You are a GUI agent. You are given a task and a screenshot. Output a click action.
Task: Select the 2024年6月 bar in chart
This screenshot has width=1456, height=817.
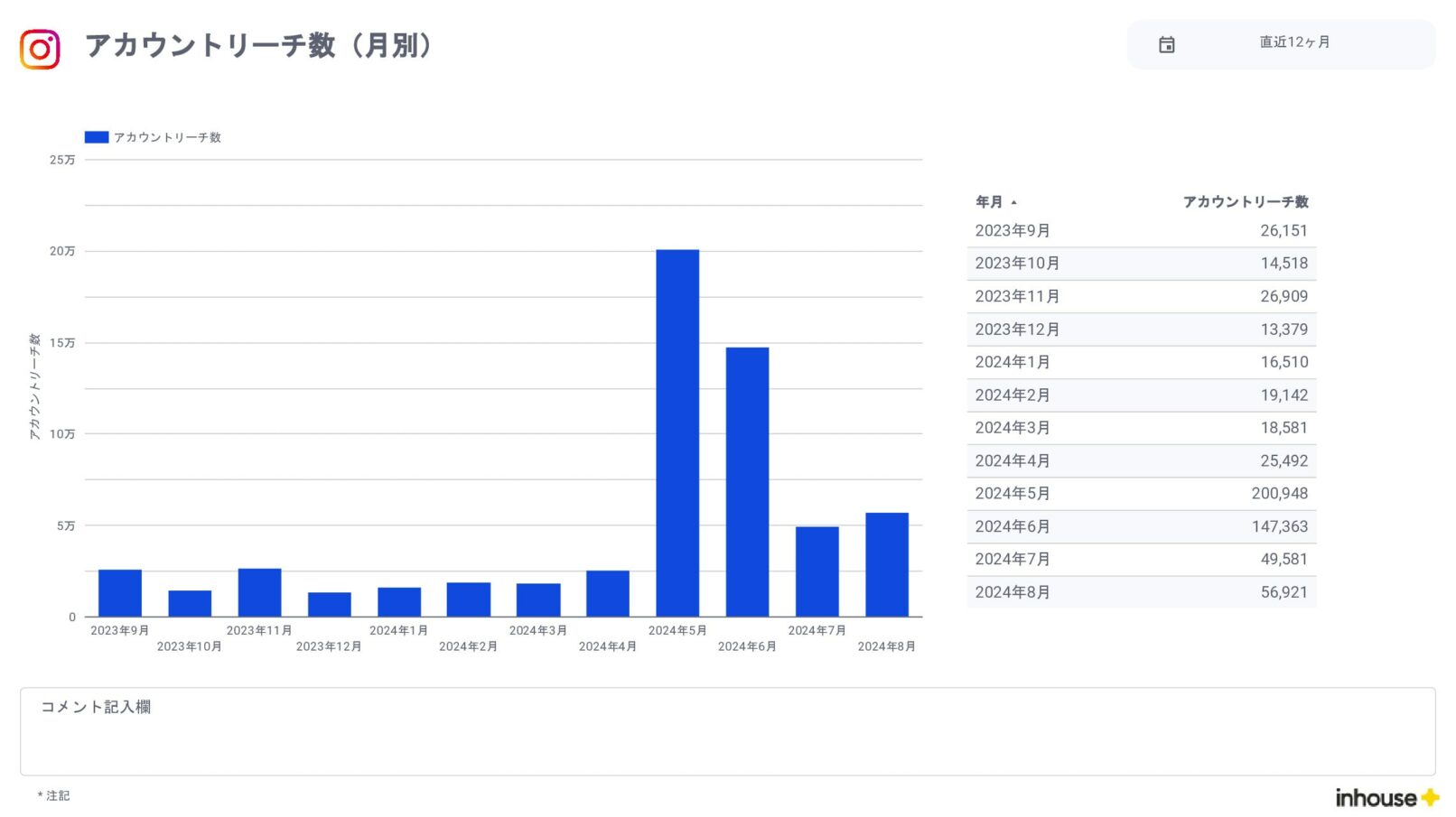[747, 481]
